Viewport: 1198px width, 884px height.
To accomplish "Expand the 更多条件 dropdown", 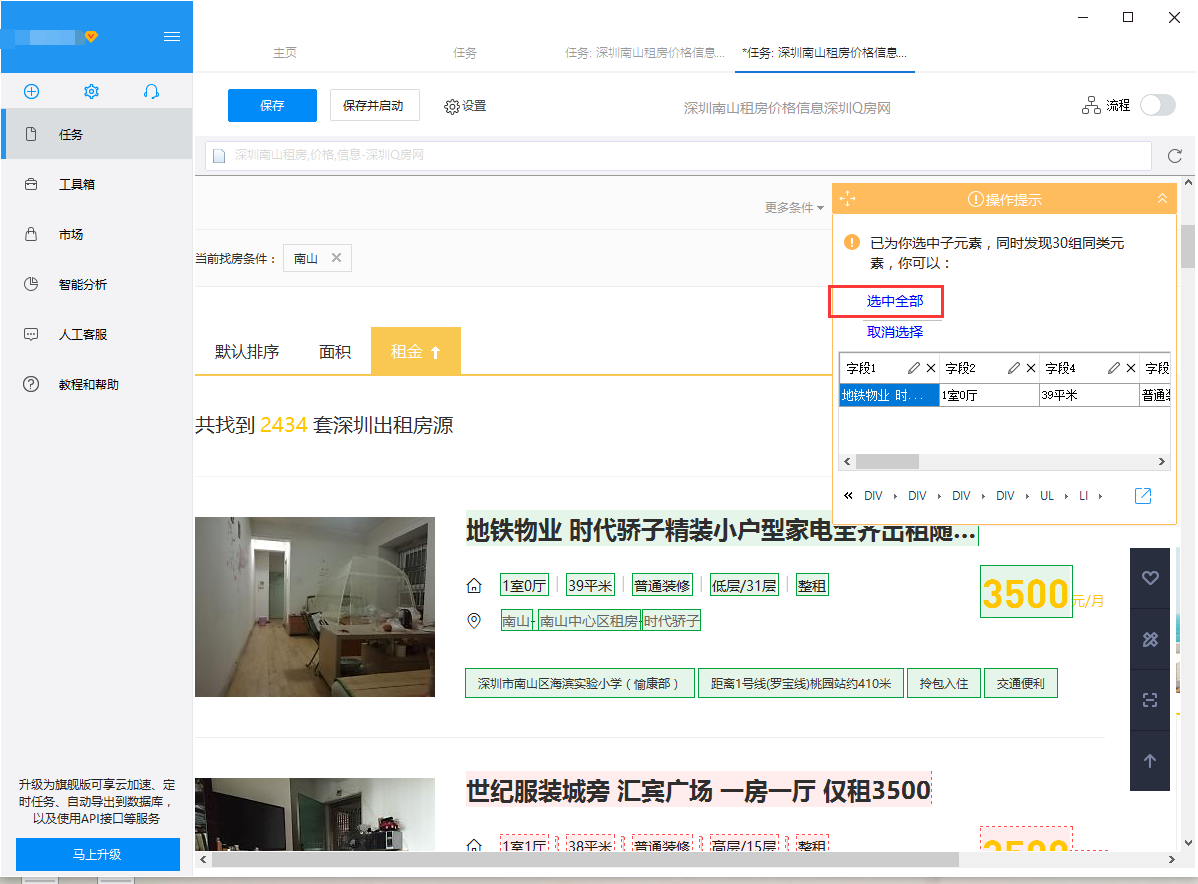I will pyautogui.click(x=794, y=208).
